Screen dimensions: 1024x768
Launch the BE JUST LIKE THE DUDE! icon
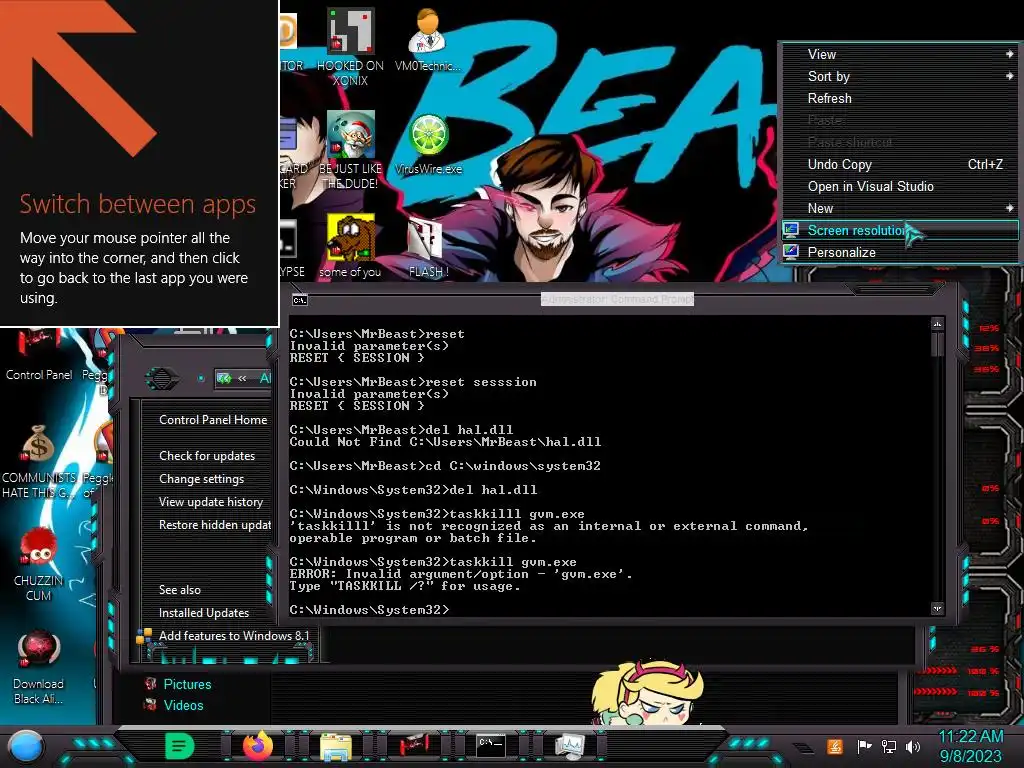pyautogui.click(x=351, y=150)
